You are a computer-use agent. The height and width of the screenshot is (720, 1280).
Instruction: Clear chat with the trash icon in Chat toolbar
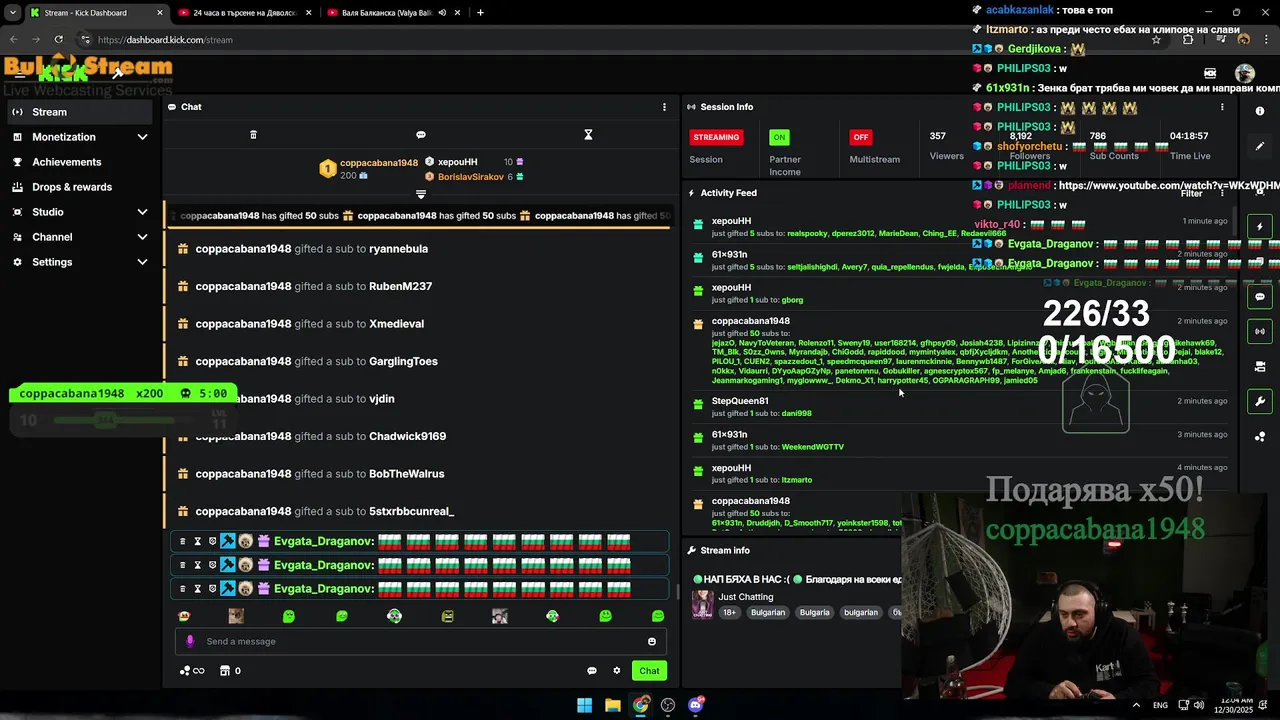click(x=253, y=135)
